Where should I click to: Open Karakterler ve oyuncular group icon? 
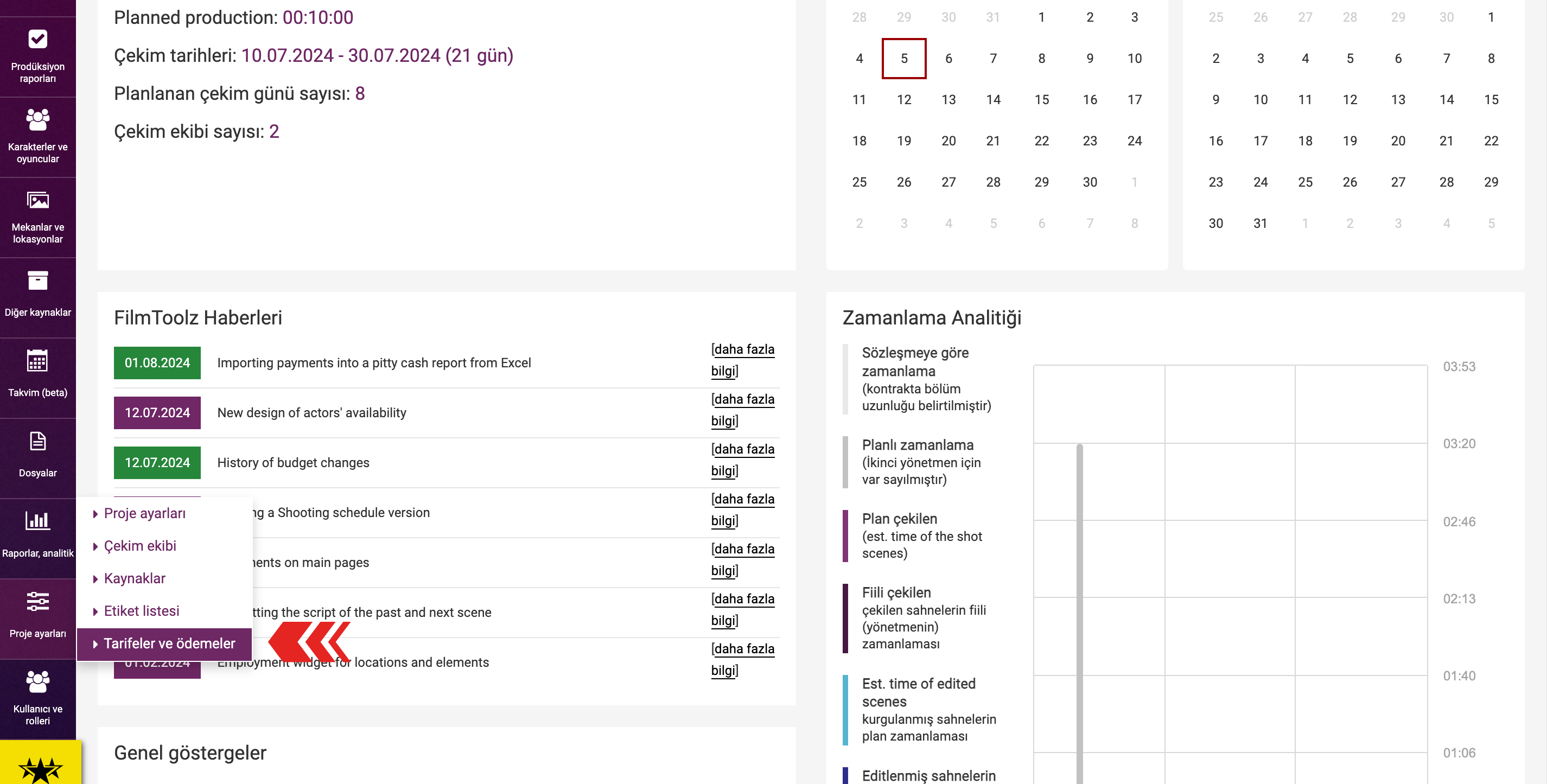coord(38,119)
